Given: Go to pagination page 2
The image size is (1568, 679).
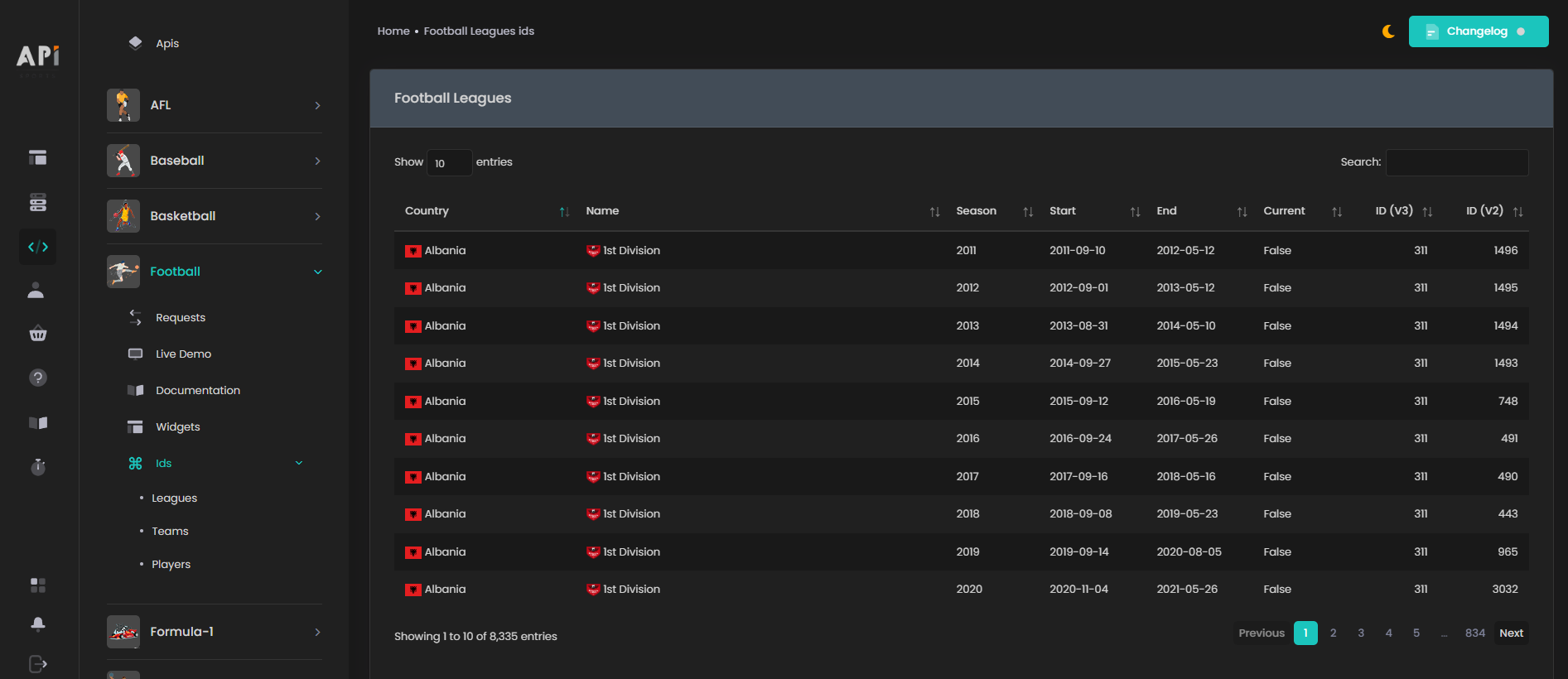Looking at the screenshot, I should pyautogui.click(x=1333, y=633).
